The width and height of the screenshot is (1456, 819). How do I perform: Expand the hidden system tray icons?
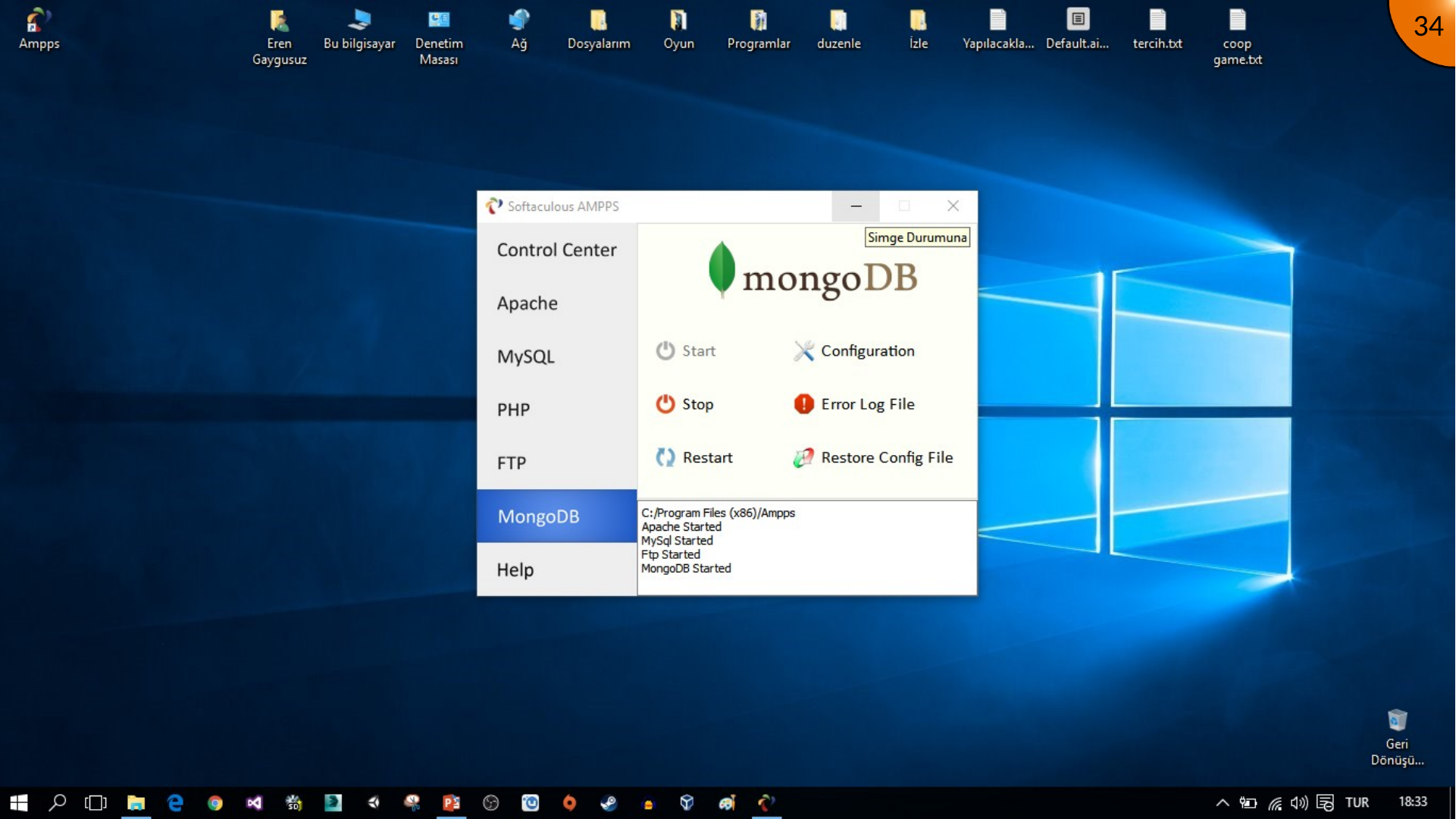1222,802
